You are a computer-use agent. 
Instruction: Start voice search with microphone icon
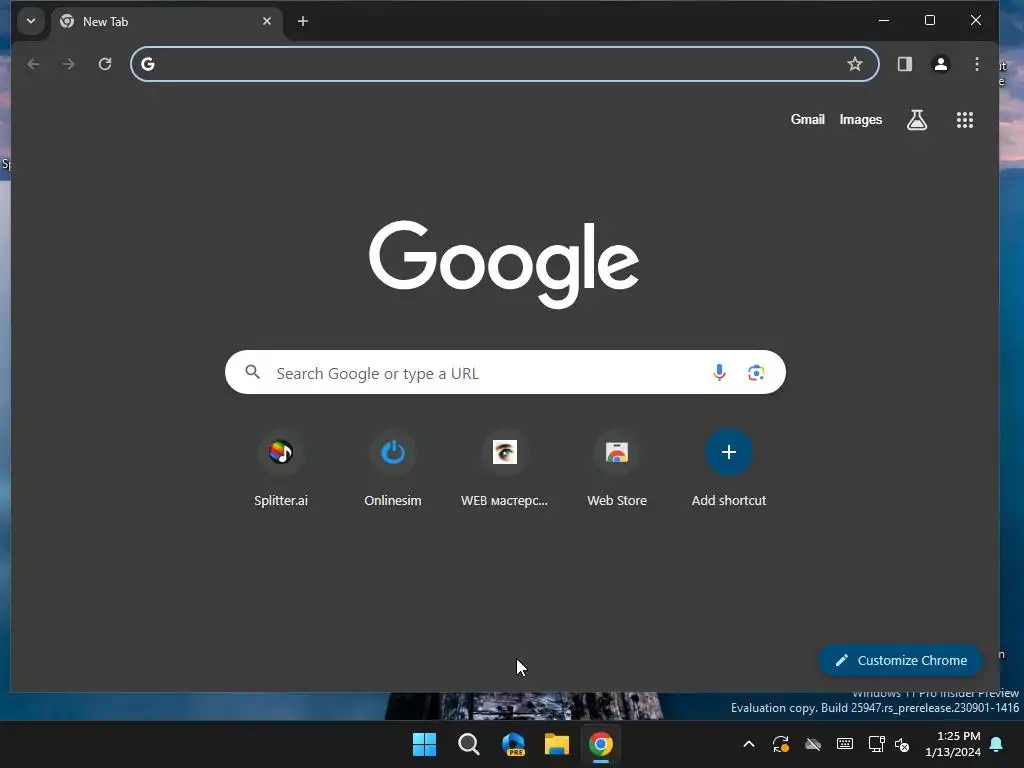pyautogui.click(x=719, y=372)
